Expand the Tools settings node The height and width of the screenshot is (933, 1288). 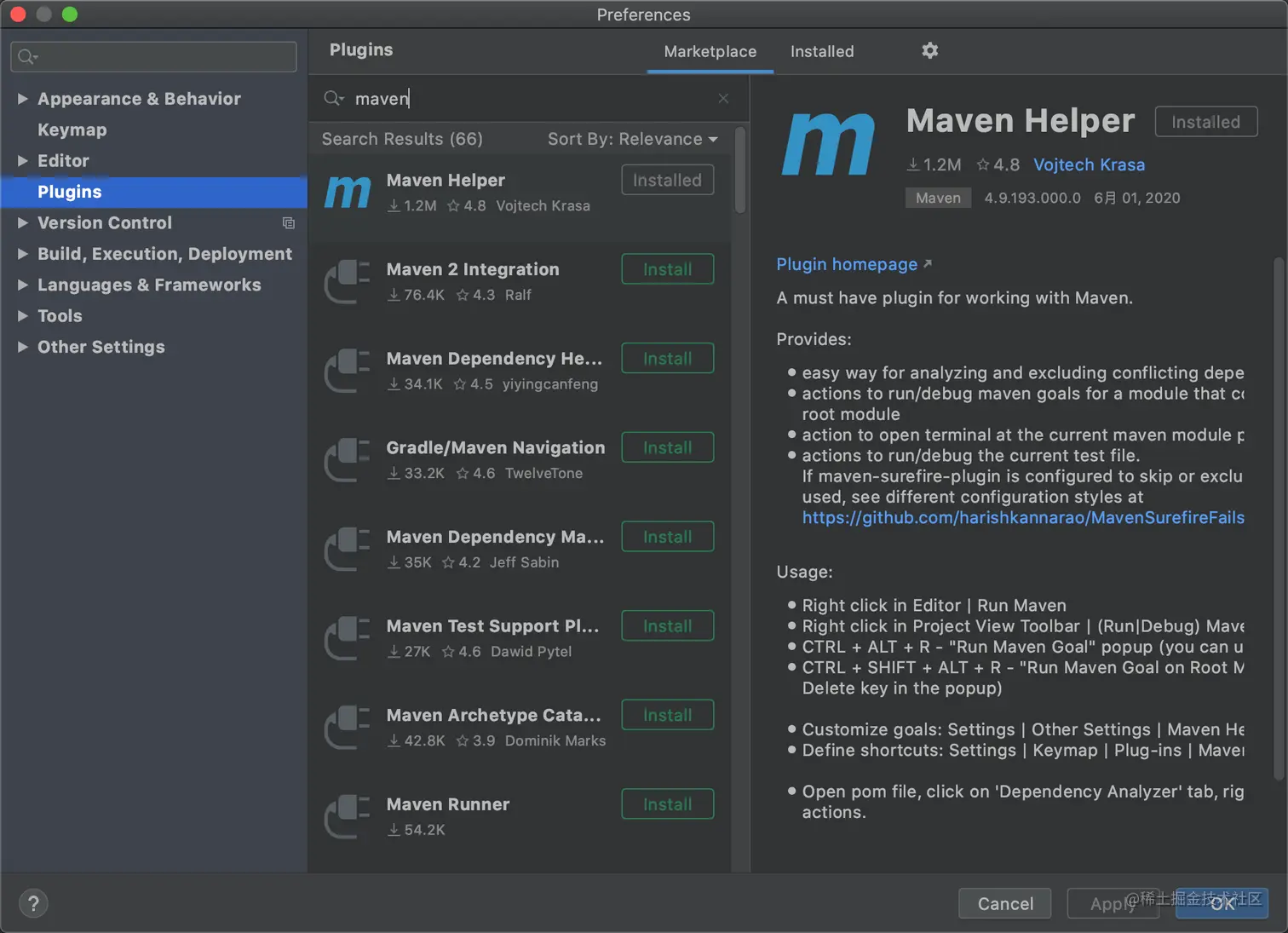pos(23,316)
